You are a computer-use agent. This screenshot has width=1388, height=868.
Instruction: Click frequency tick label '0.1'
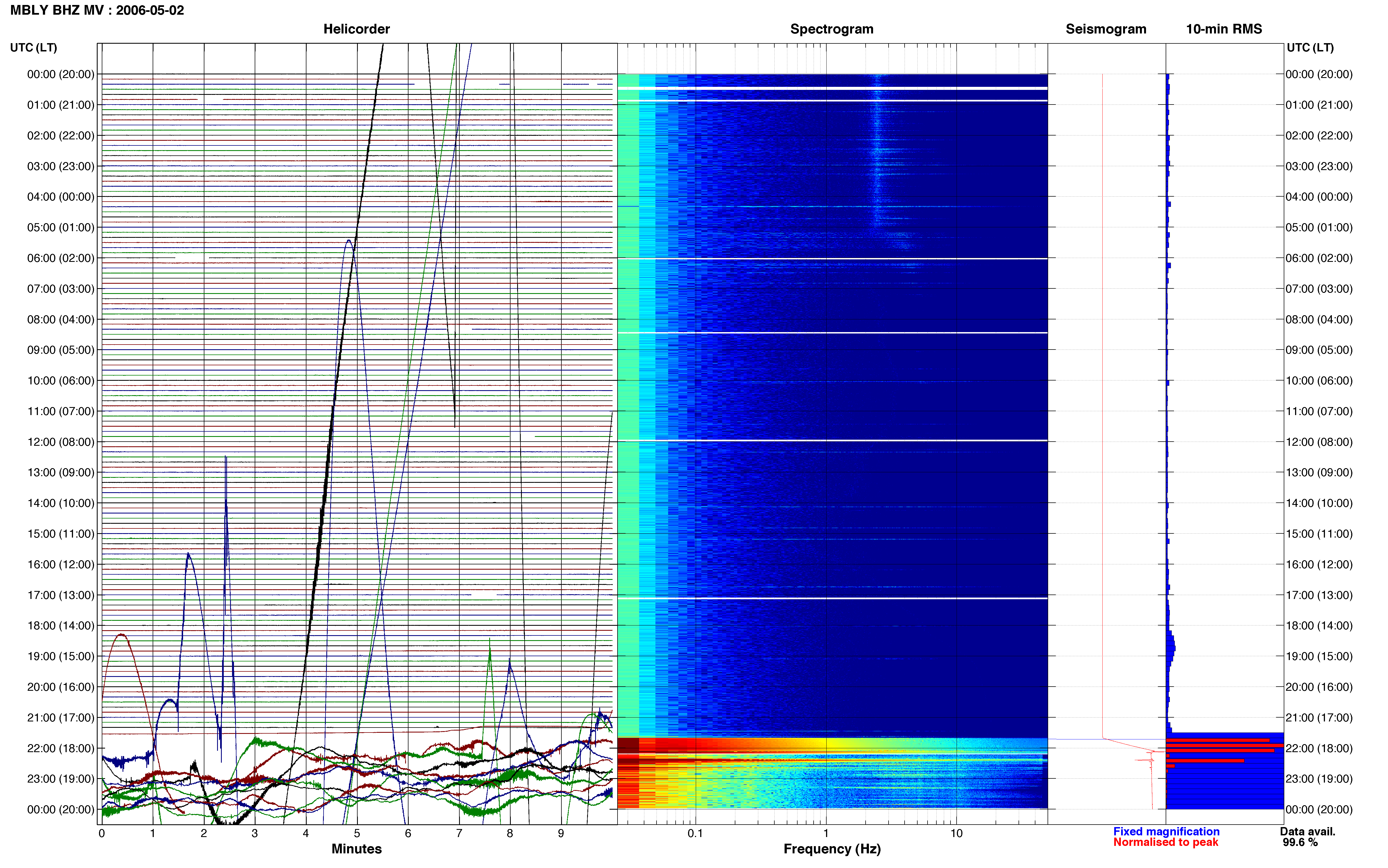coord(695,833)
